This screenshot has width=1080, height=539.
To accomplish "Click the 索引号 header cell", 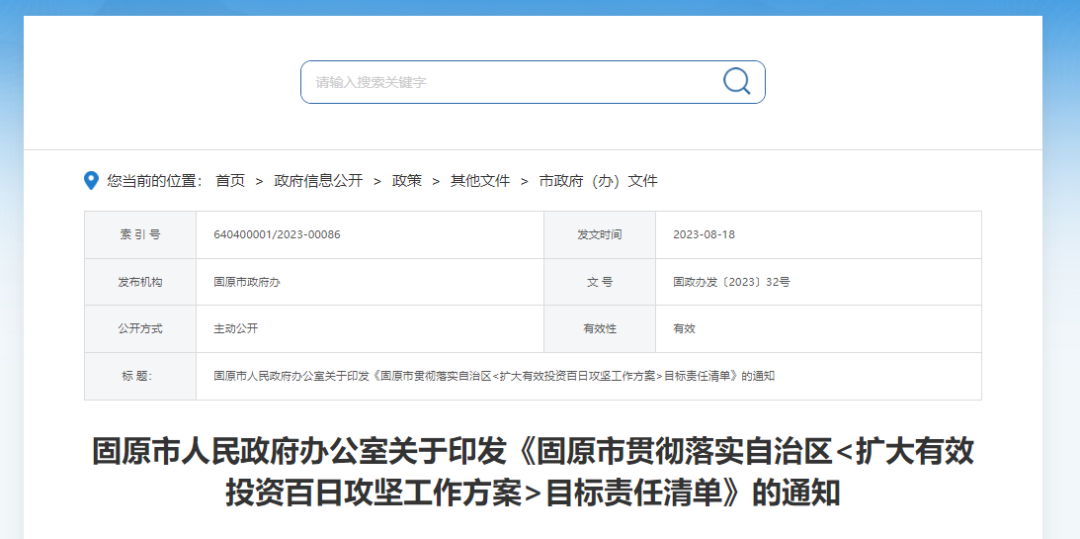I will (140, 235).
